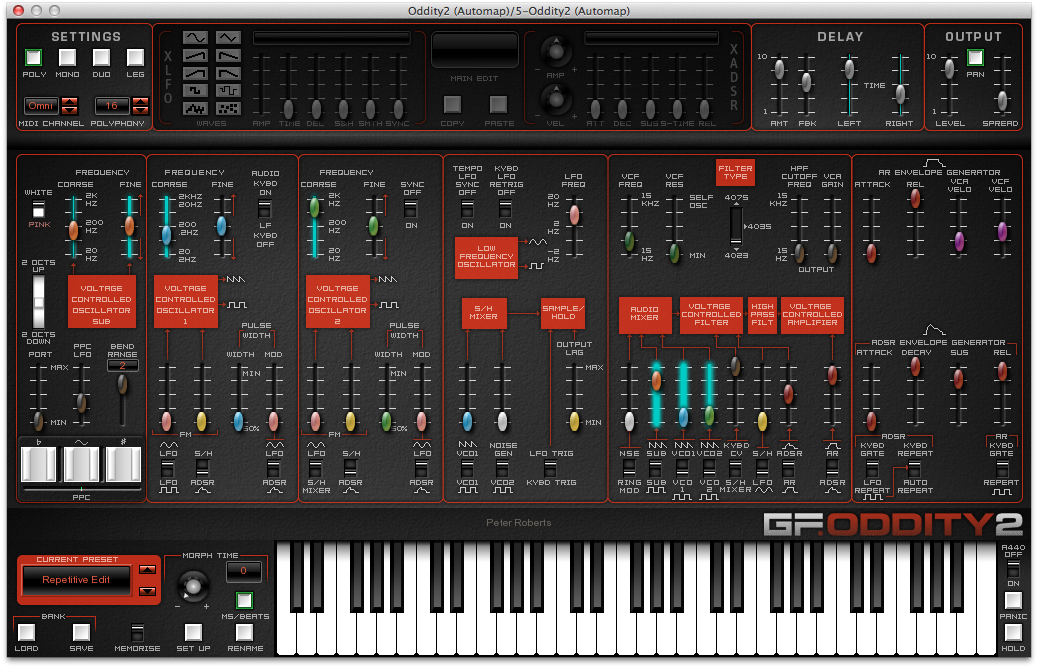This screenshot has height=668, width=1038.
Task: Open SET UP
Action: (x=193, y=633)
